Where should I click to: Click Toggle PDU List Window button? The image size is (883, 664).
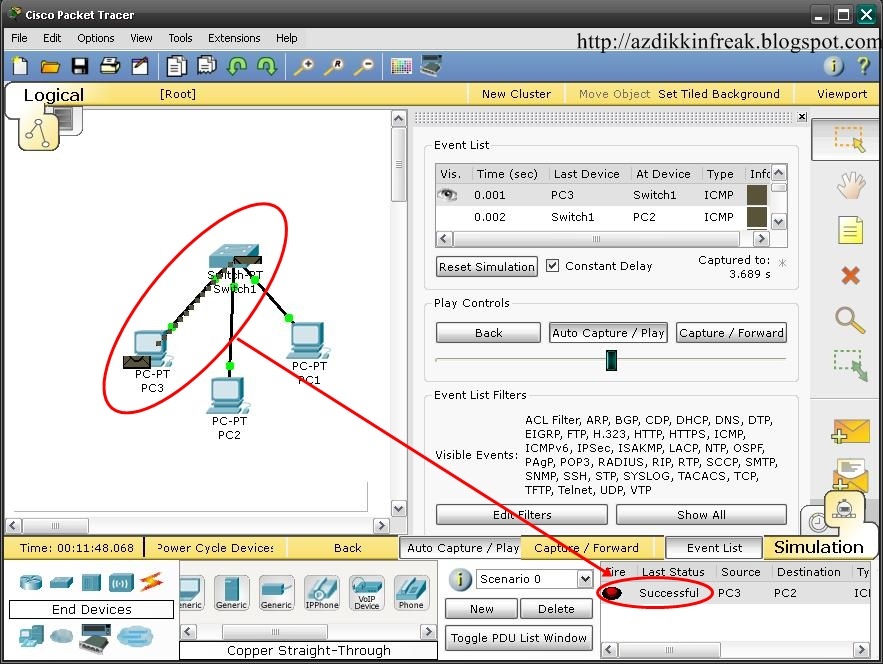tap(519, 638)
